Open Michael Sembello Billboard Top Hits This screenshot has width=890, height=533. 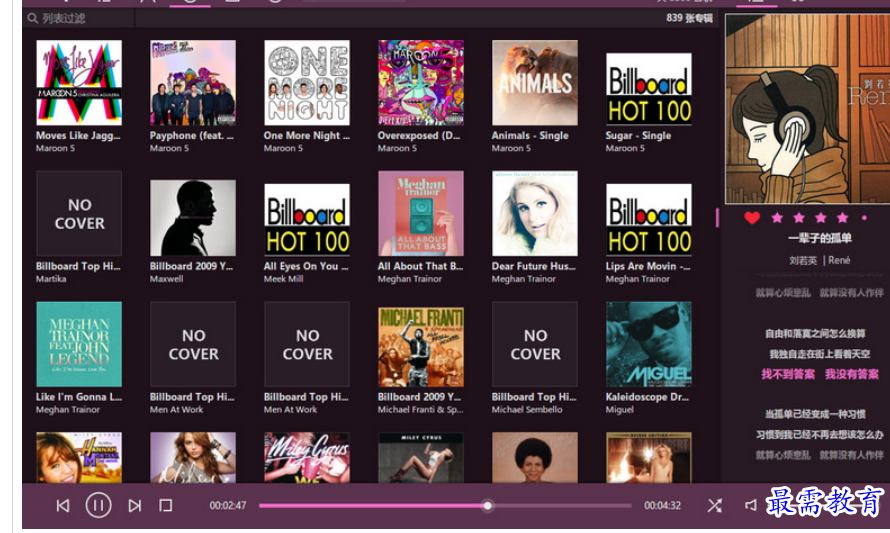pos(535,344)
